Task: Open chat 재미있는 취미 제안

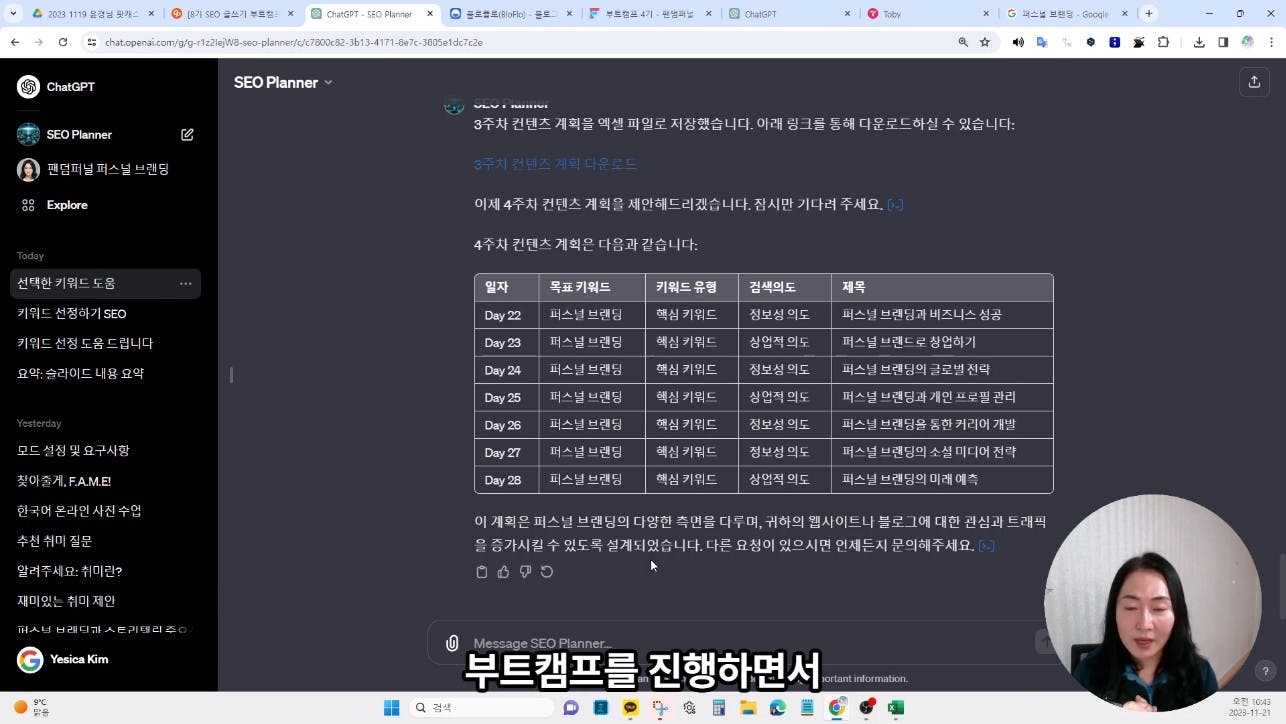Action: [66, 601]
